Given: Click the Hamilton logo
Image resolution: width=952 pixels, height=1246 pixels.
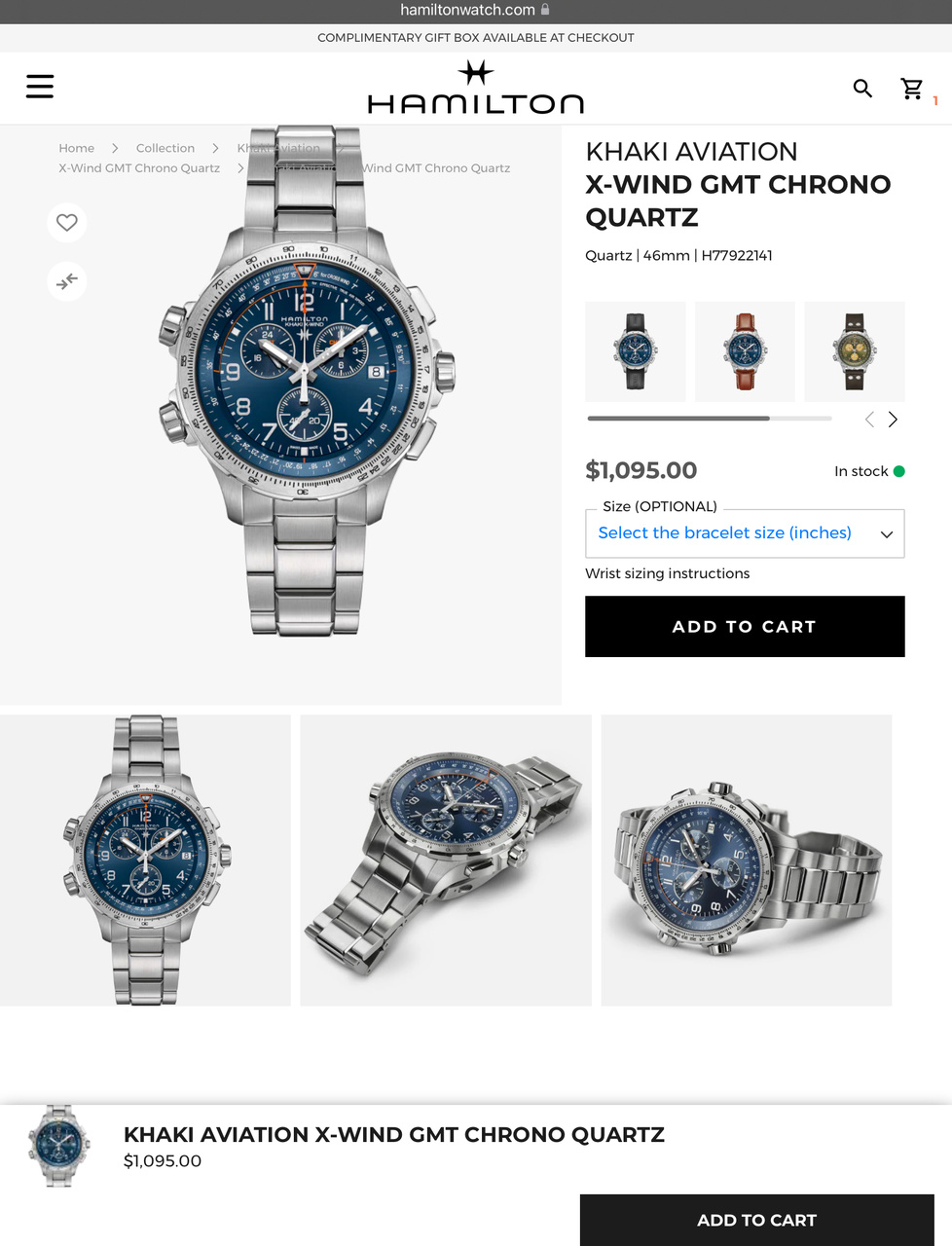Looking at the screenshot, I should (476, 88).
